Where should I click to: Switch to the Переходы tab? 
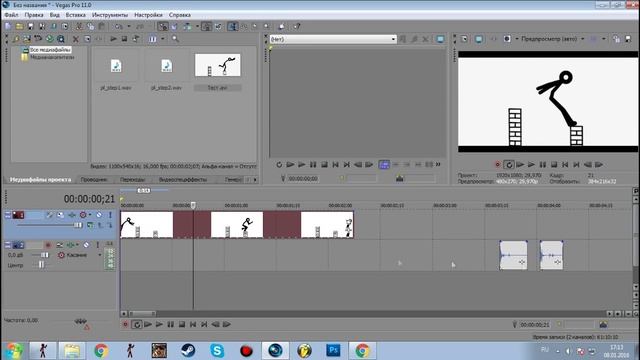(133, 180)
